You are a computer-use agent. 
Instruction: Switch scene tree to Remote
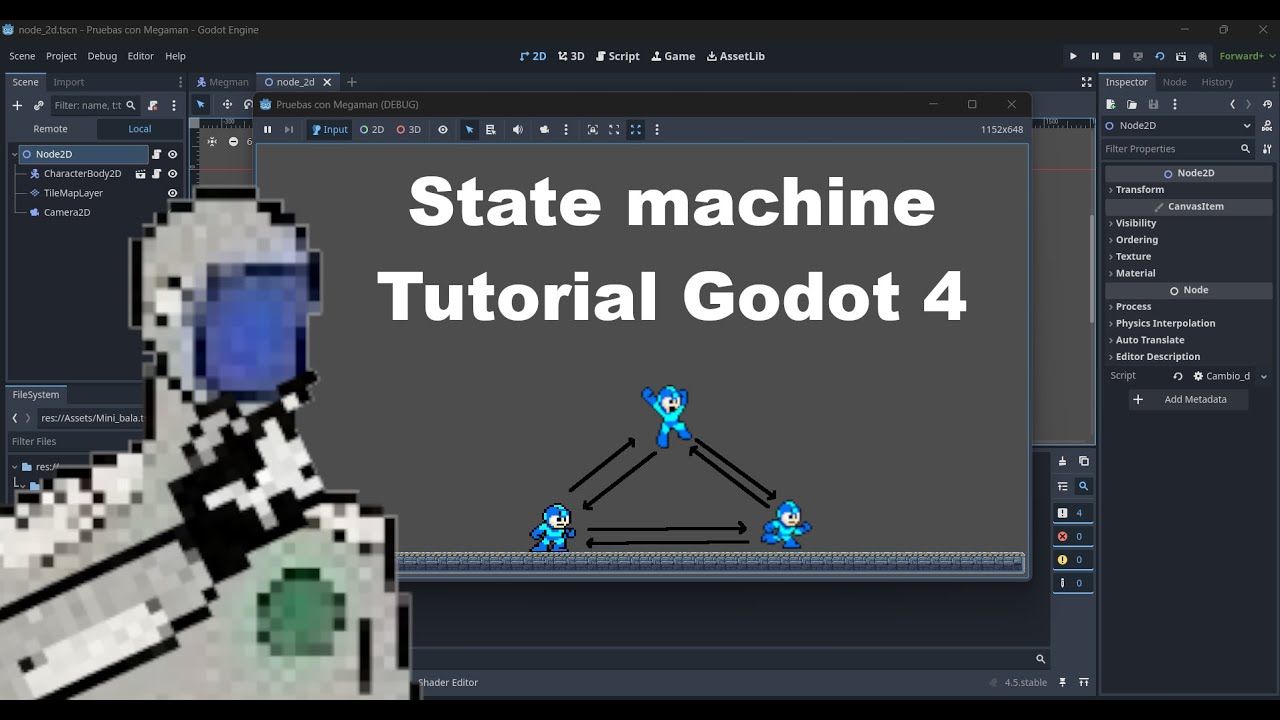pyautogui.click(x=50, y=129)
